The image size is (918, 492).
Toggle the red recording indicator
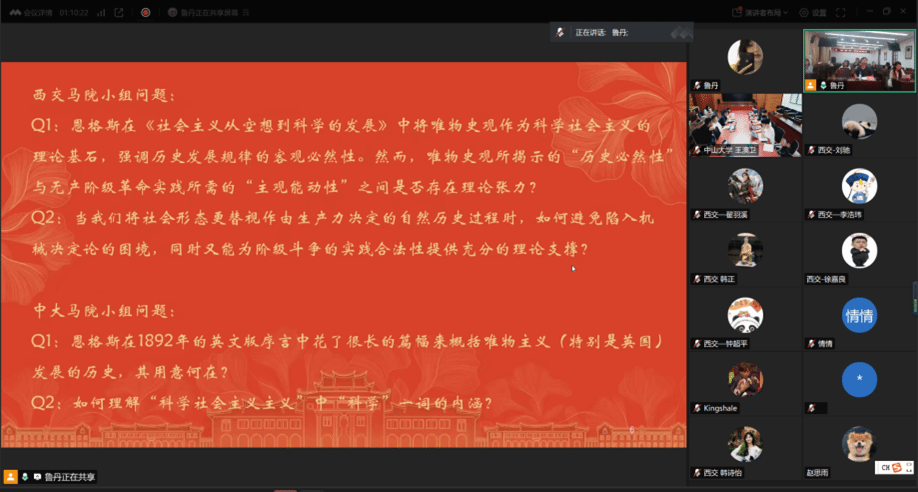(145, 12)
